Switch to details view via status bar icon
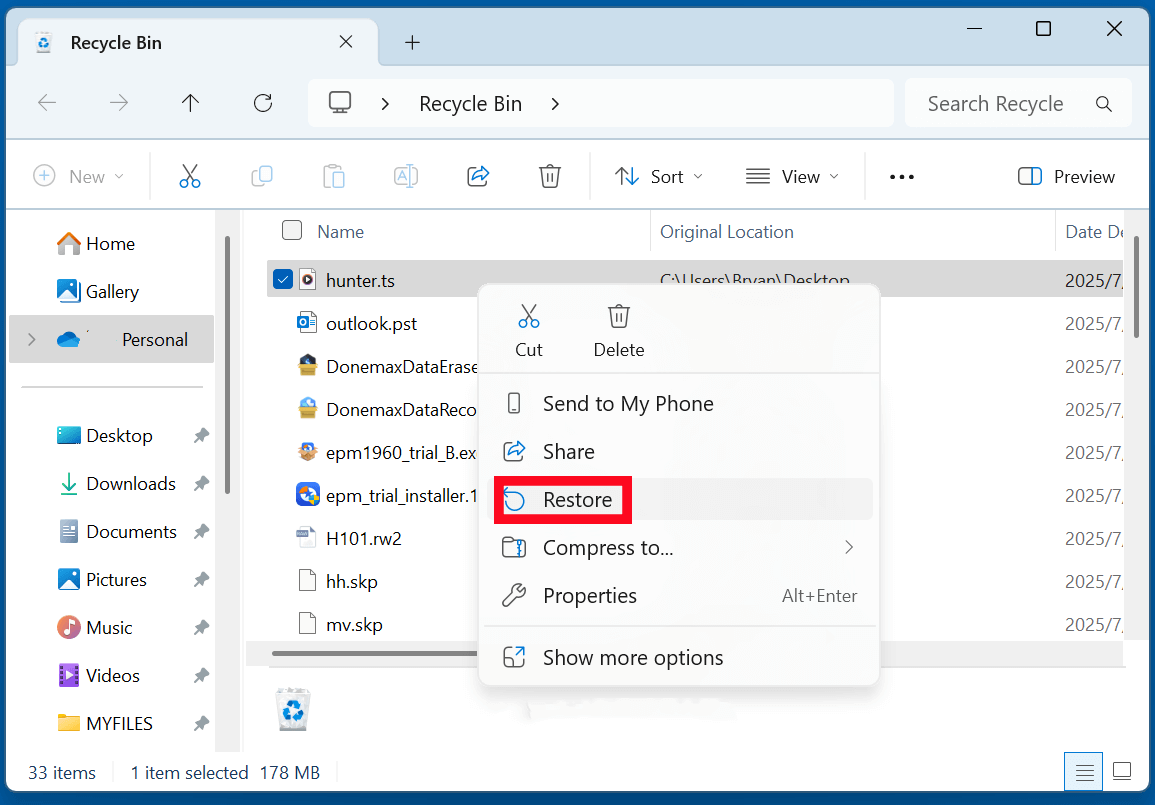1155x805 pixels. pyautogui.click(x=1084, y=772)
